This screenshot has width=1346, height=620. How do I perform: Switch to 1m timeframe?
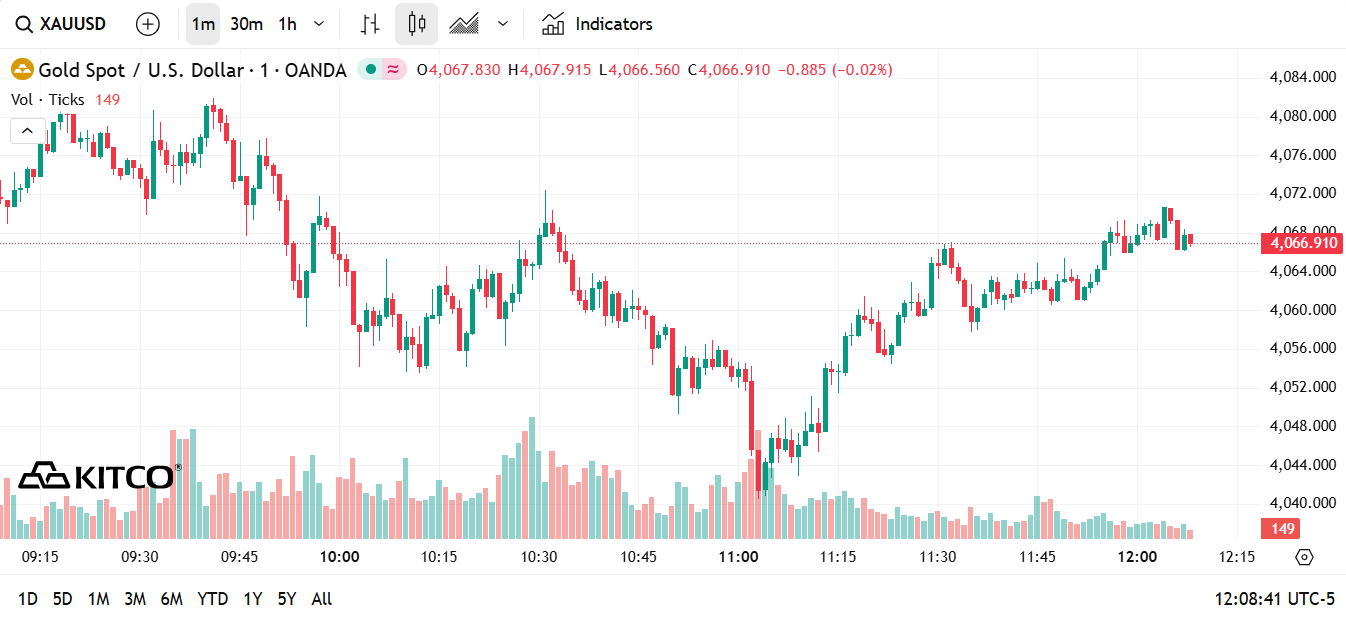click(x=203, y=24)
